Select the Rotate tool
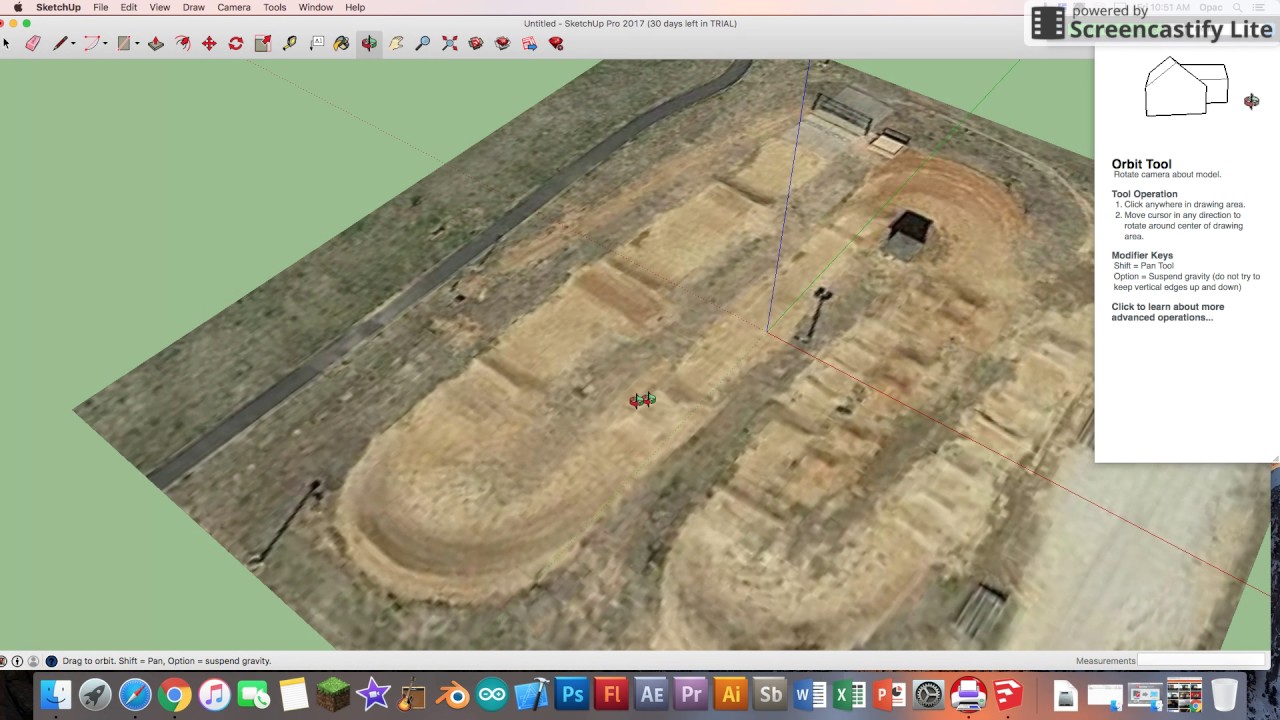The height and width of the screenshot is (720, 1280). tap(236, 43)
